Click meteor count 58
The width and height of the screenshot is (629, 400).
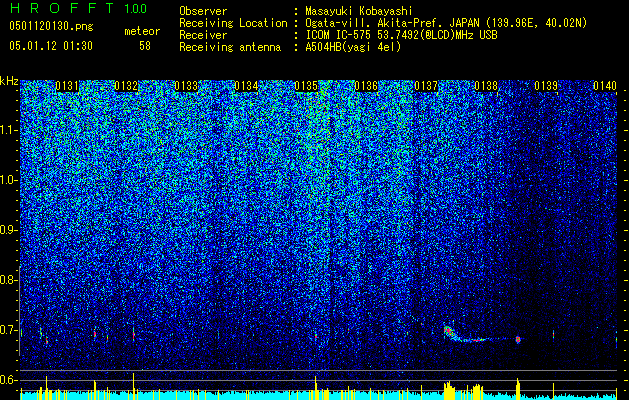145,46
